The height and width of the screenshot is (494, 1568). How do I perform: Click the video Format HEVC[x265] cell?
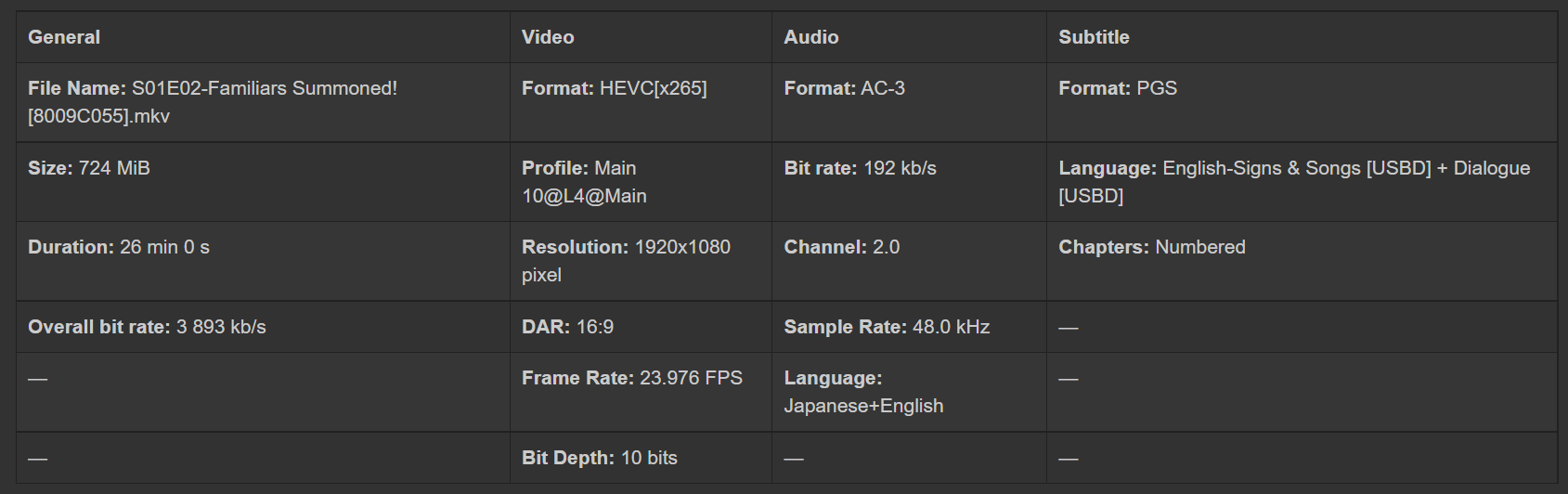[614, 88]
